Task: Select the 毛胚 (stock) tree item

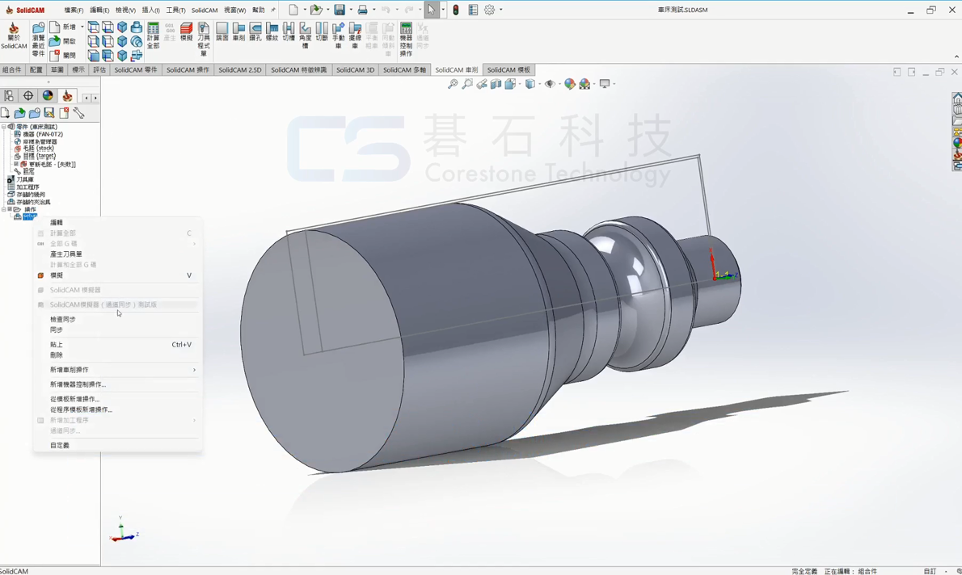Action: (36, 149)
